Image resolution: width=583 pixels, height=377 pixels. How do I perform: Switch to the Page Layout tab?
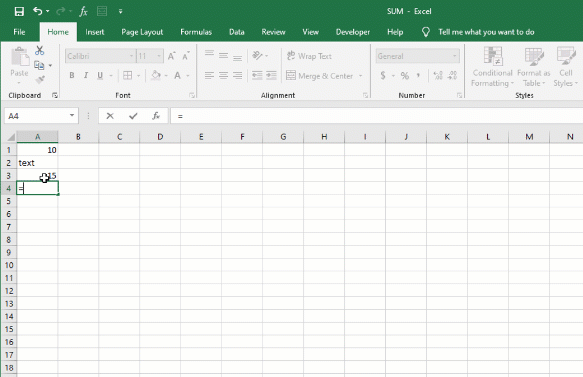coord(142,32)
